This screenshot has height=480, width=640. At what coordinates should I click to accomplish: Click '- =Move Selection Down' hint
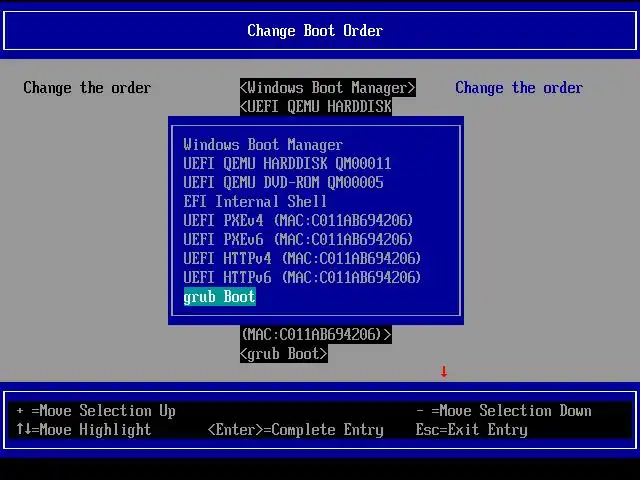pos(504,411)
